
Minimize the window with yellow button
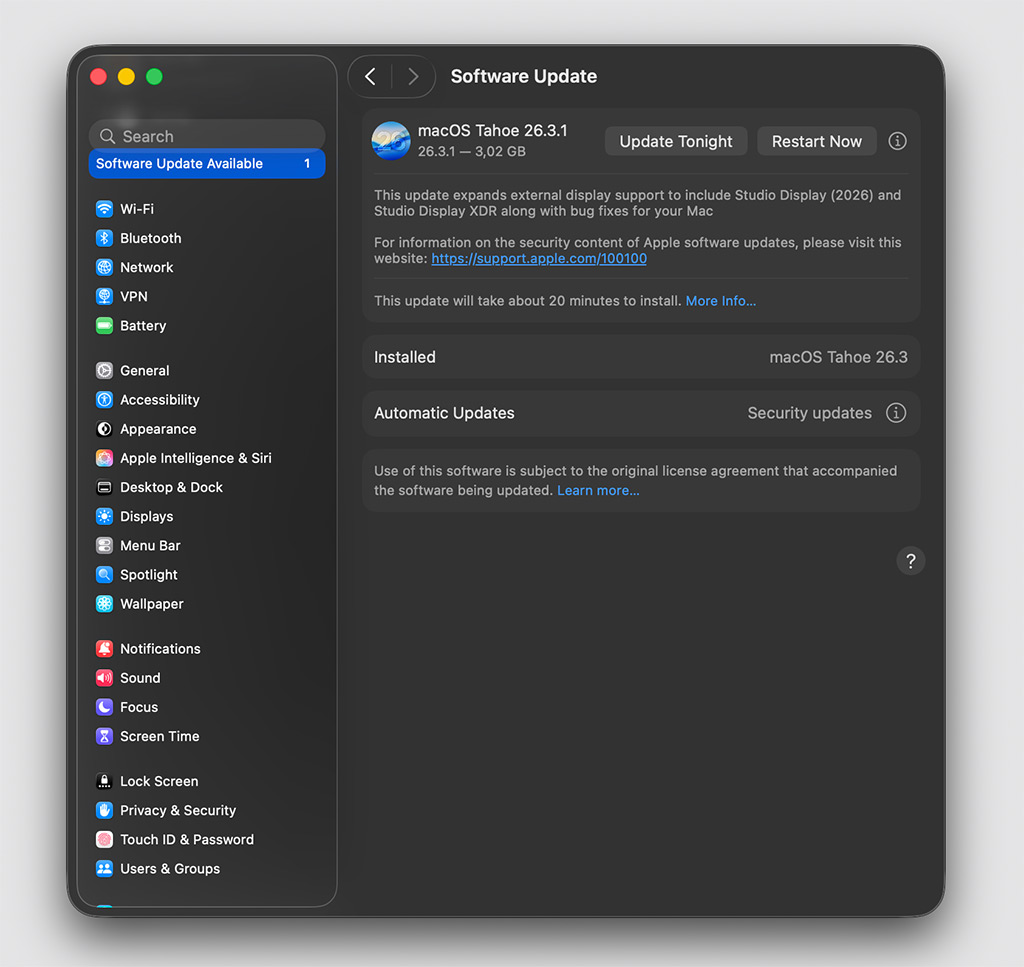(127, 76)
